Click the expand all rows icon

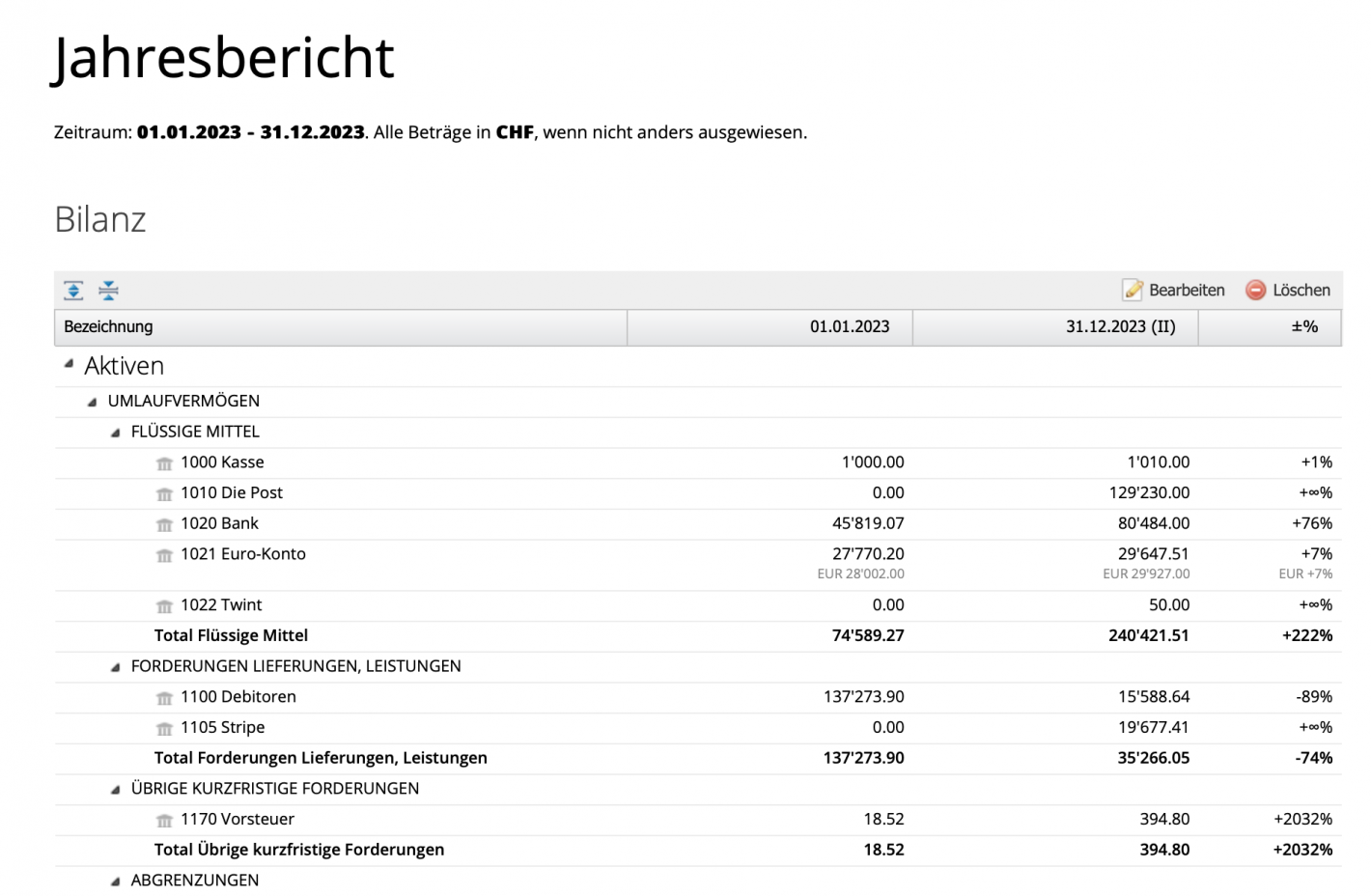pos(72,290)
